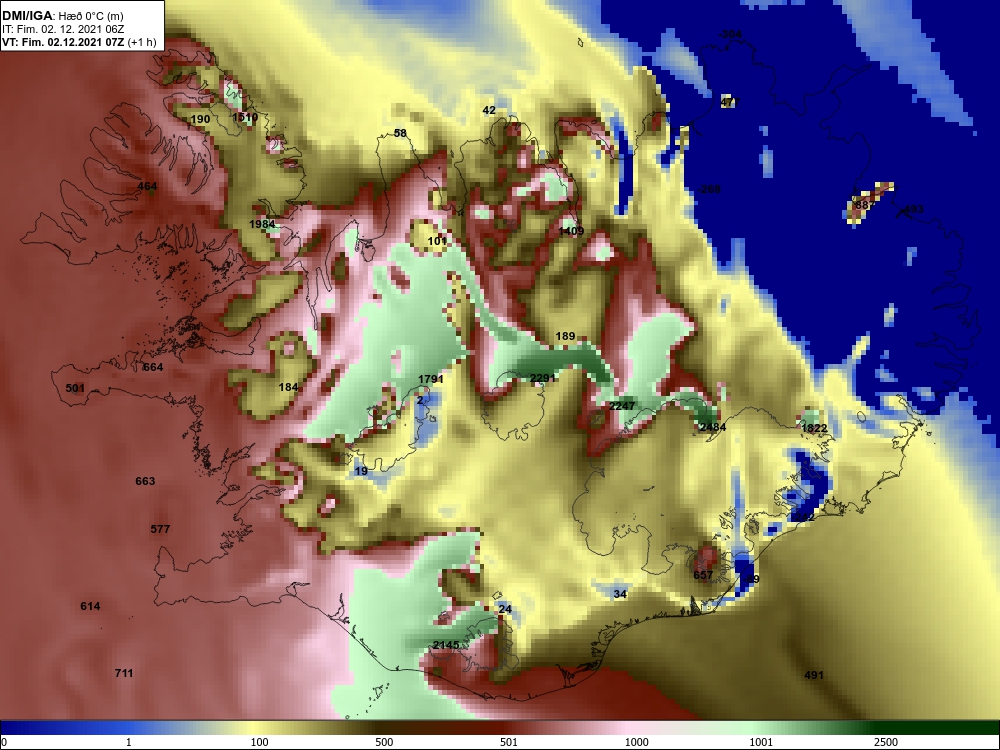Click the map value 2145
This screenshot has height=750, width=1000.
tap(446, 645)
